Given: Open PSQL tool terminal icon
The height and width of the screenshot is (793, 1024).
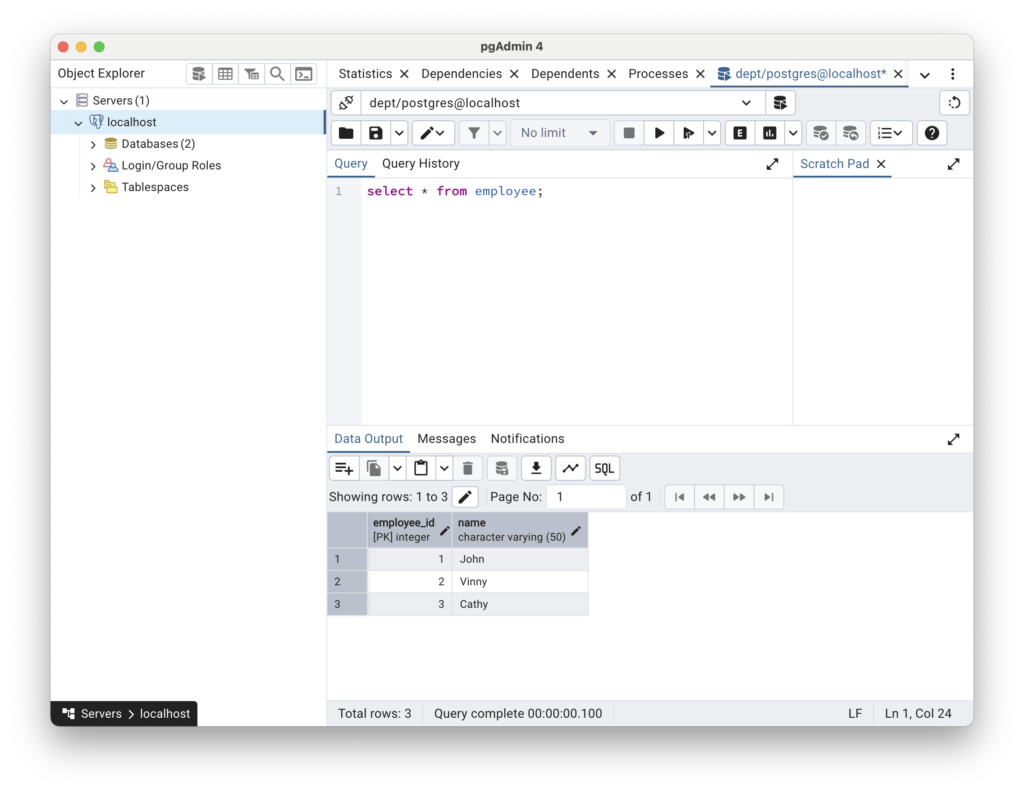Looking at the screenshot, I should 304,74.
